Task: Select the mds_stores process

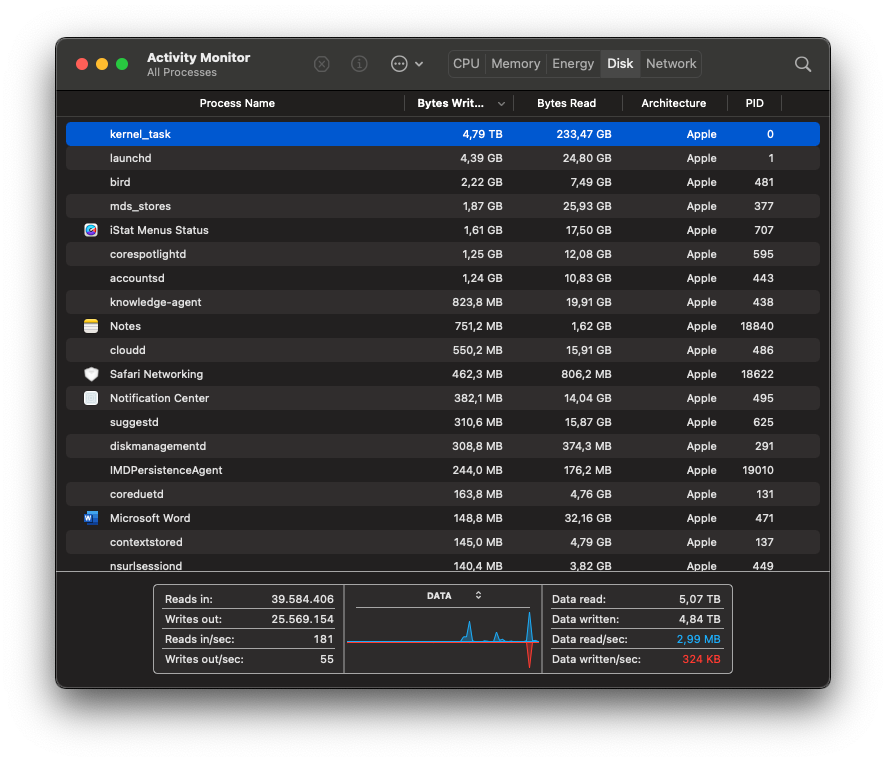Action: pos(443,206)
